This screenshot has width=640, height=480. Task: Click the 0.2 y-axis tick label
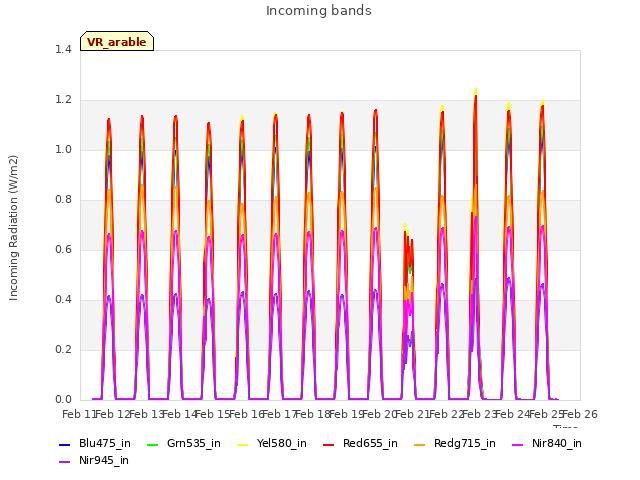63,349
